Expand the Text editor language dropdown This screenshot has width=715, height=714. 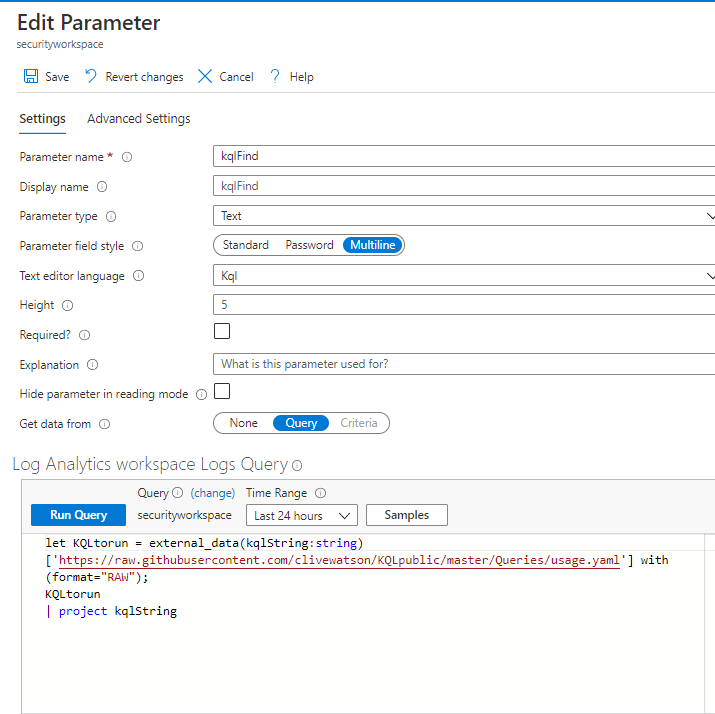(465, 276)
